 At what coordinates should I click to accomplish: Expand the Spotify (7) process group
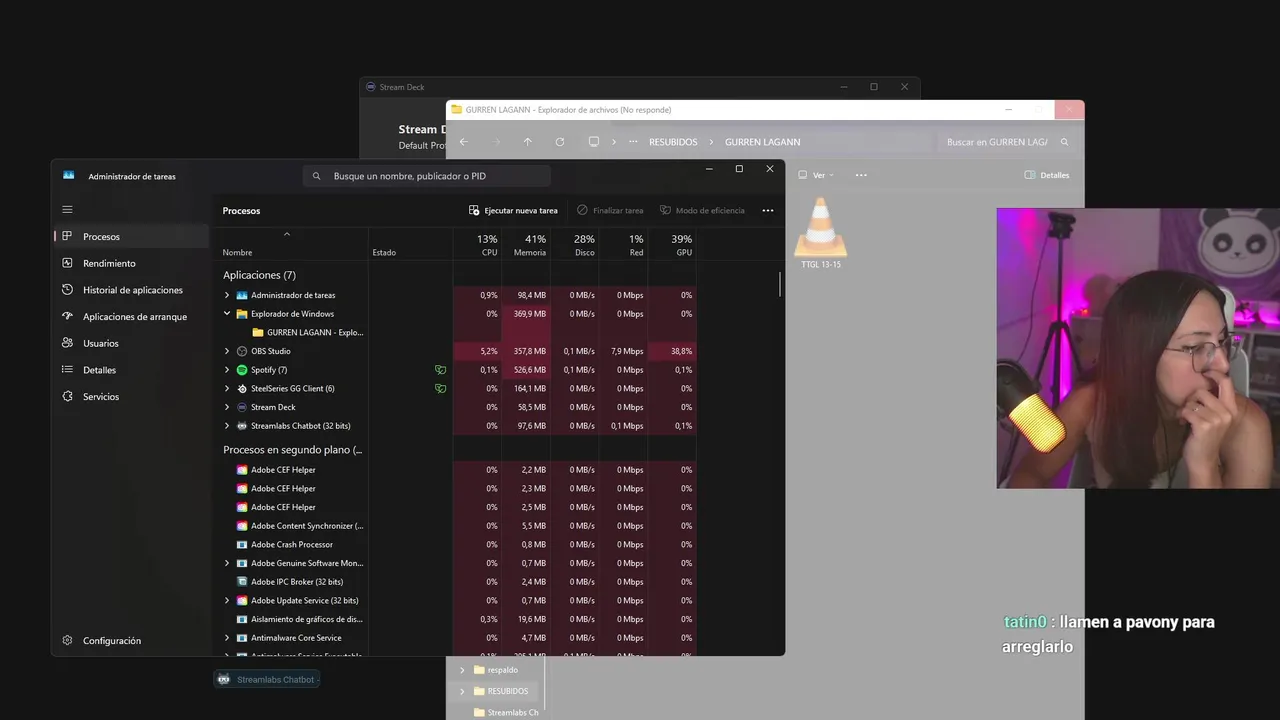(x=227, y=370)
